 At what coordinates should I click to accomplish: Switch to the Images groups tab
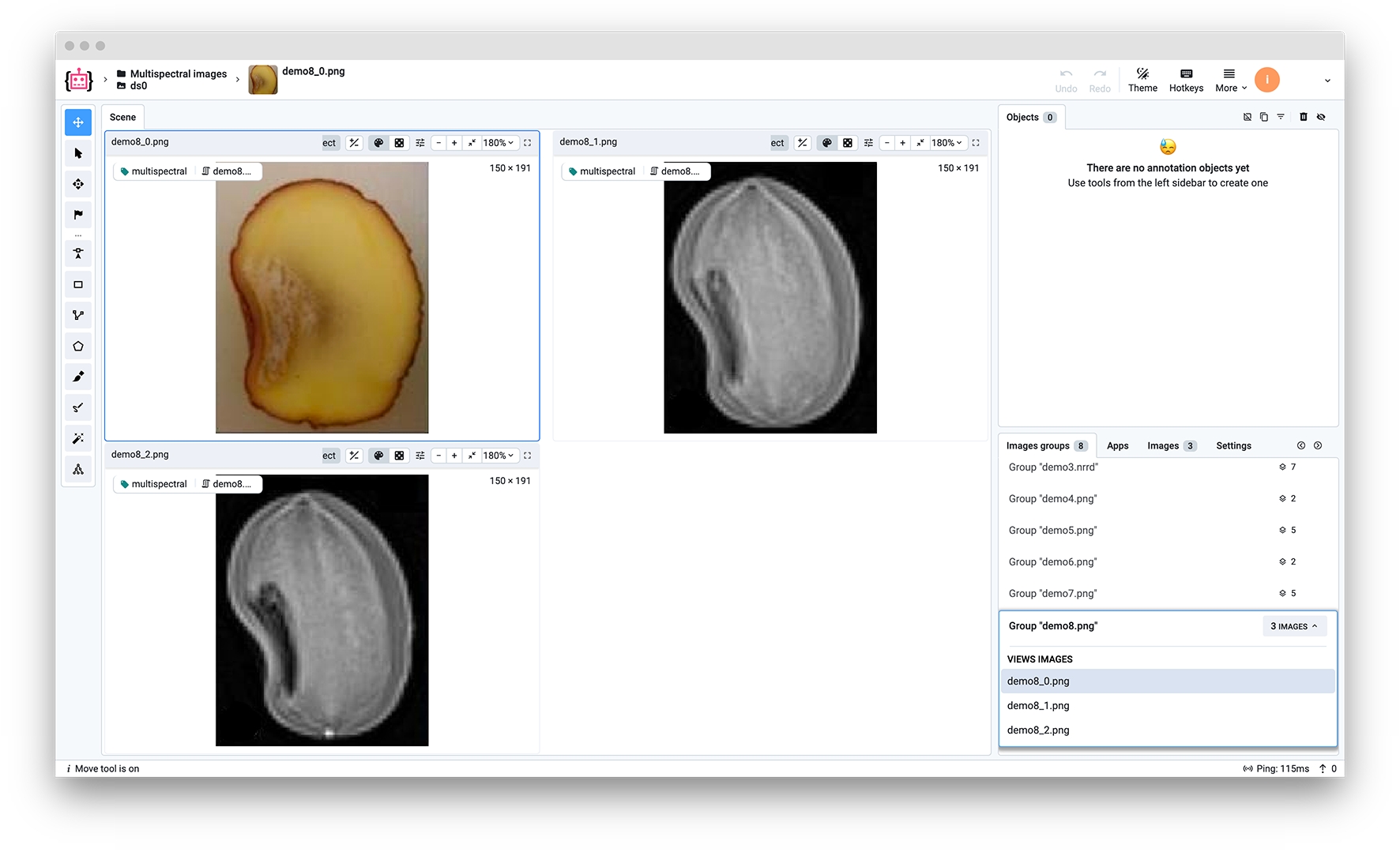[1047, 446]
